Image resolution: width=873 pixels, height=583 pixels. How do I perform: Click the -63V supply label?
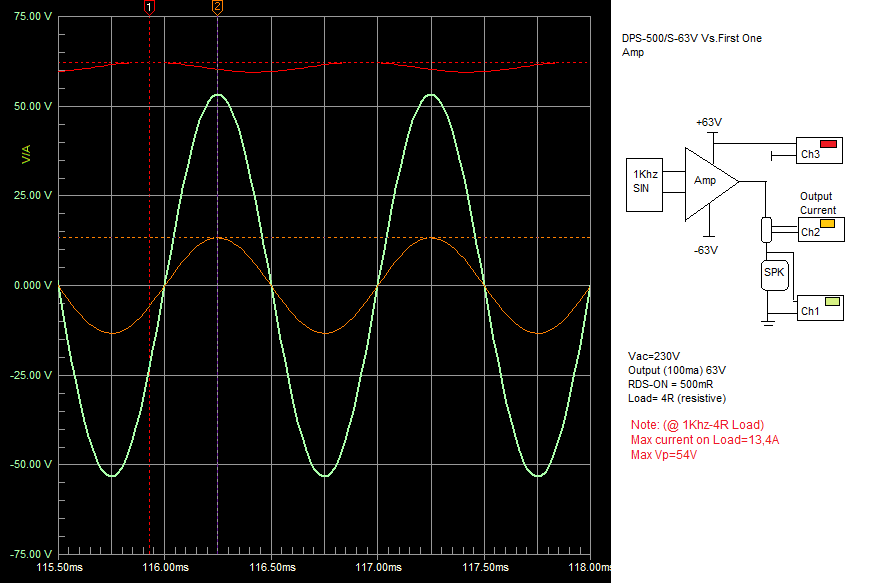(705, 251)
